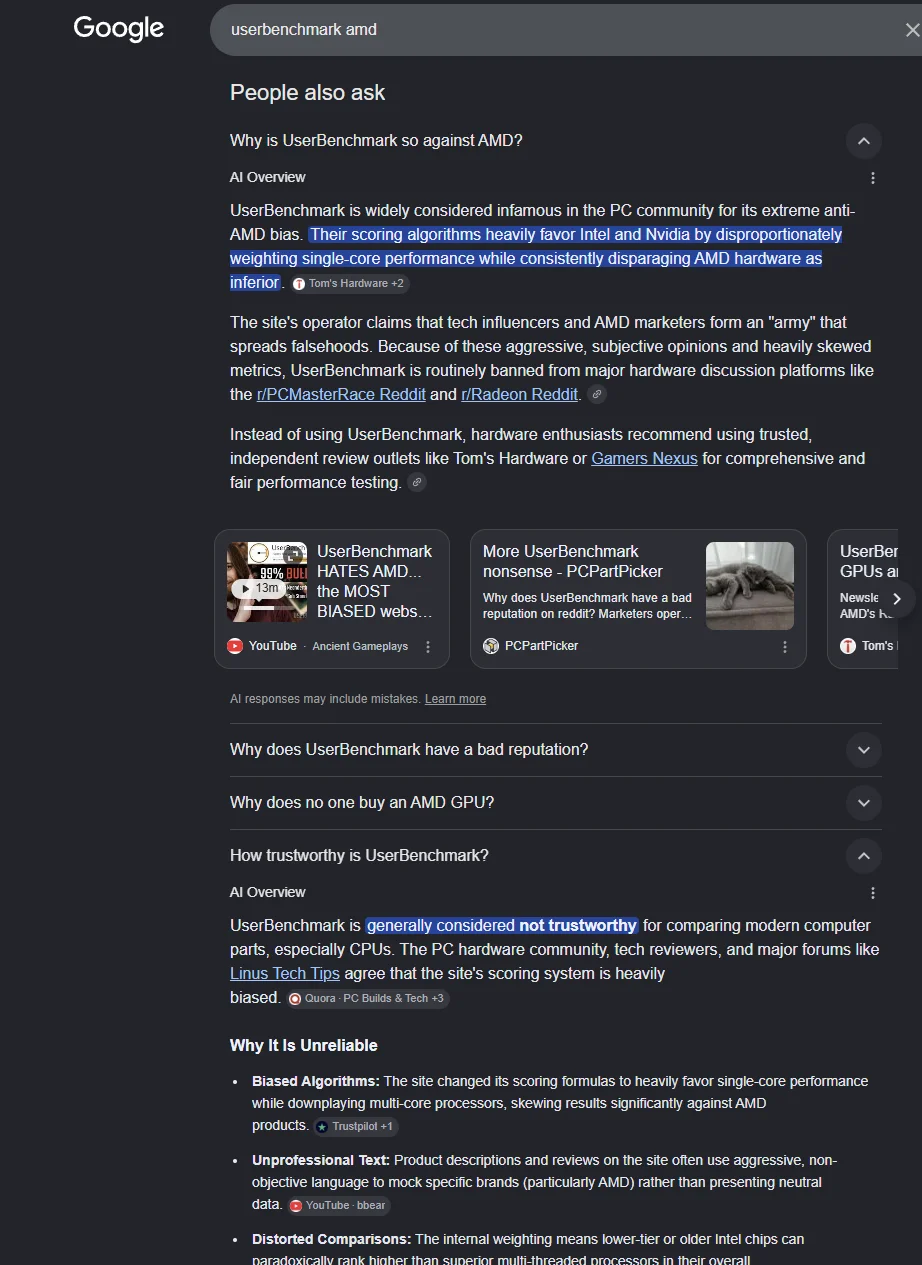The width and height of the screenshot is (922, 1265).
Task: Click the Tom's Hardware icon on third card
Action: (x=848, y=646)
